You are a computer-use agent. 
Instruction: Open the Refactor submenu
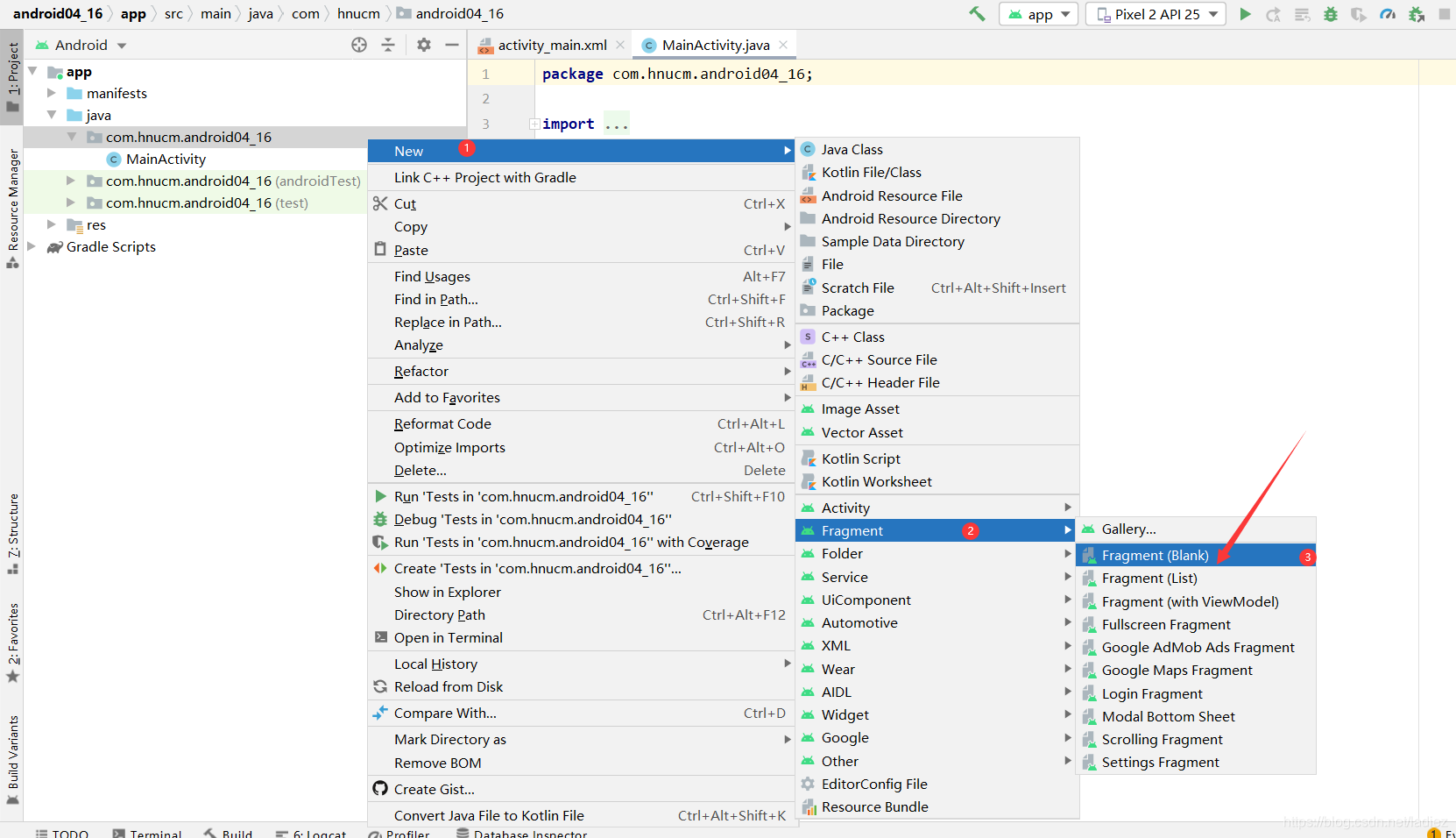tap(581, 371)
